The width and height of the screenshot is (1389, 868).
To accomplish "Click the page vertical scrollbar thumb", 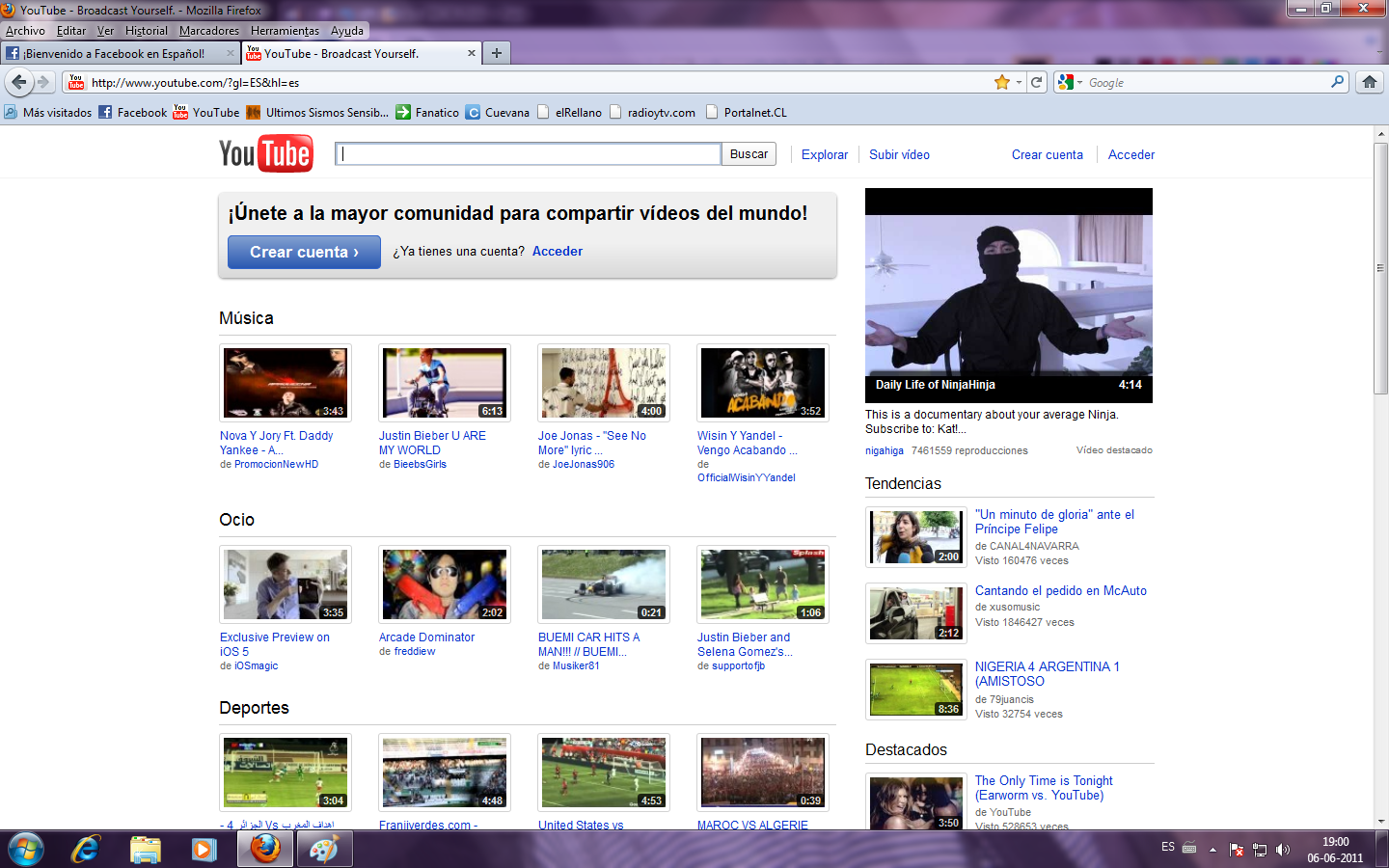I will tap(1380, 267).
